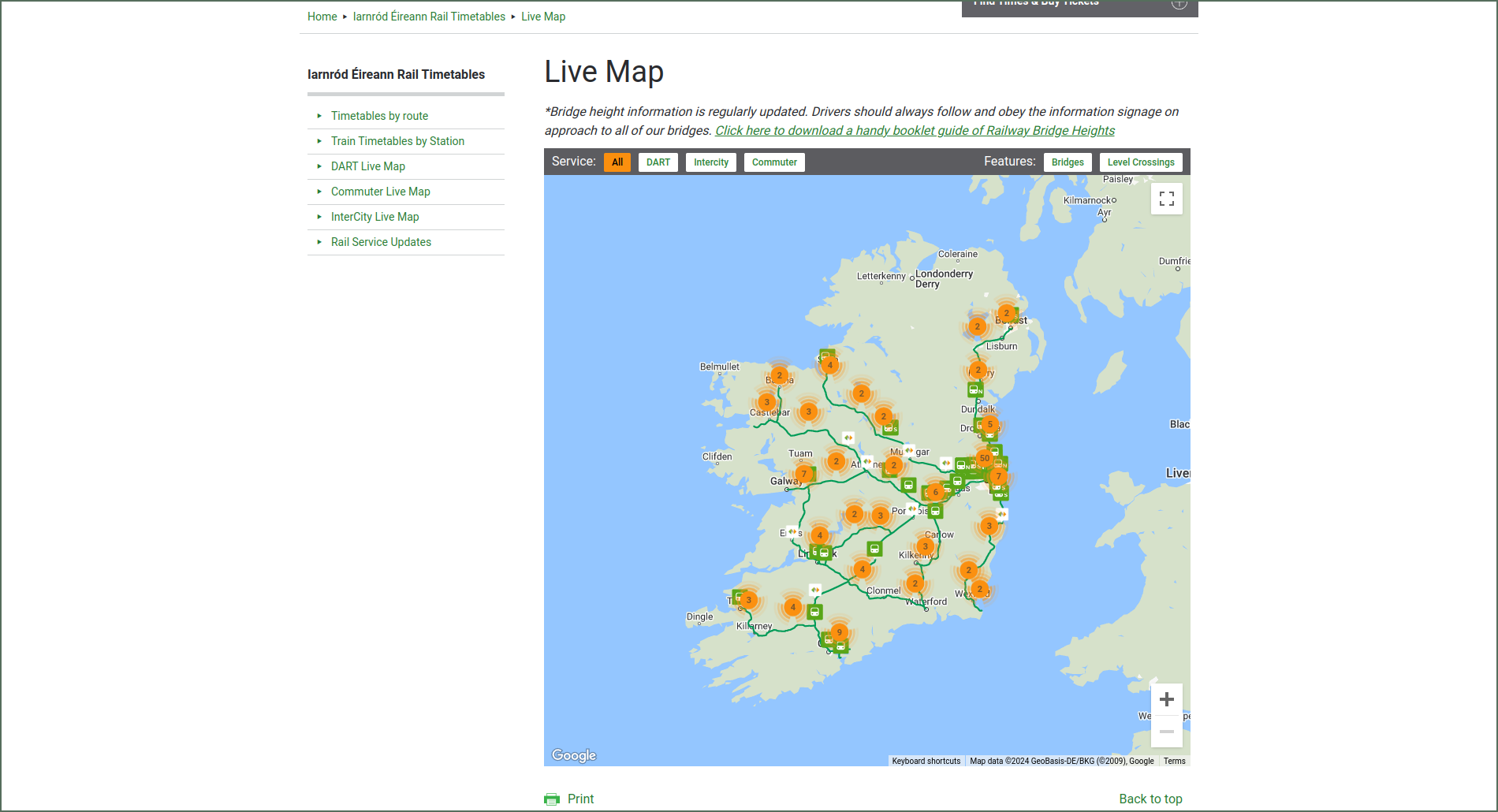Click the Belmullet map label
Viewport: 1498px width, 812px height.
[x=720, y=367]
